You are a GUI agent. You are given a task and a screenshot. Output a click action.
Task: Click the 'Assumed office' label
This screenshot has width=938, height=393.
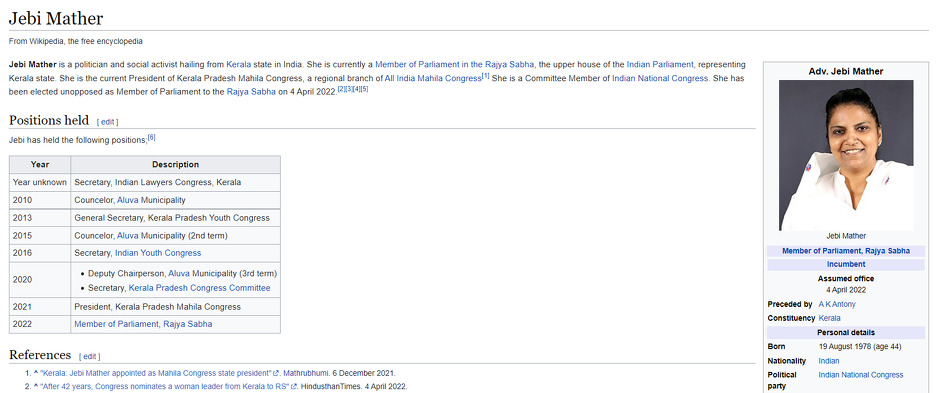846,278
